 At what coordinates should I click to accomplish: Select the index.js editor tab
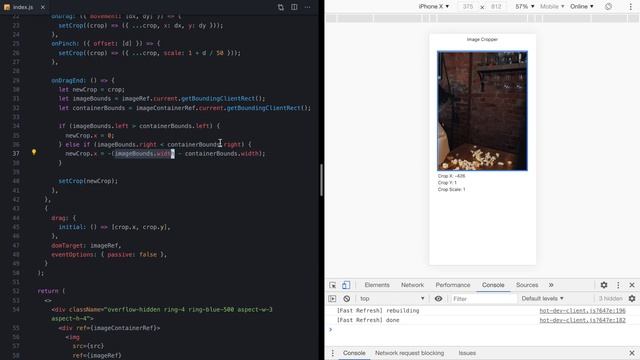pyautogui.click(x=23, y=7)
